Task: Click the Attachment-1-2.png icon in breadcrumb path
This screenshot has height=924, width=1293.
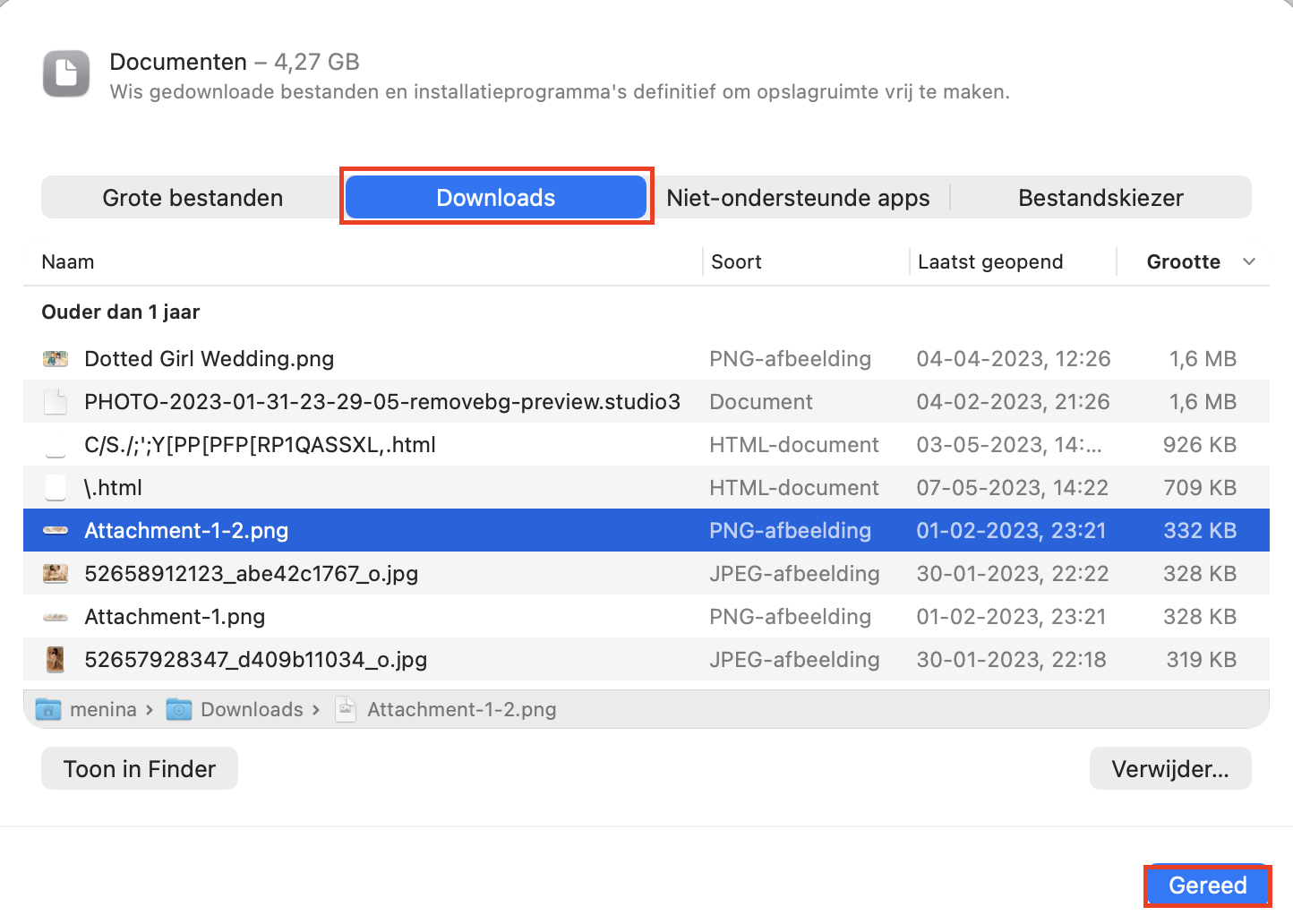Action: click(346, 709)
